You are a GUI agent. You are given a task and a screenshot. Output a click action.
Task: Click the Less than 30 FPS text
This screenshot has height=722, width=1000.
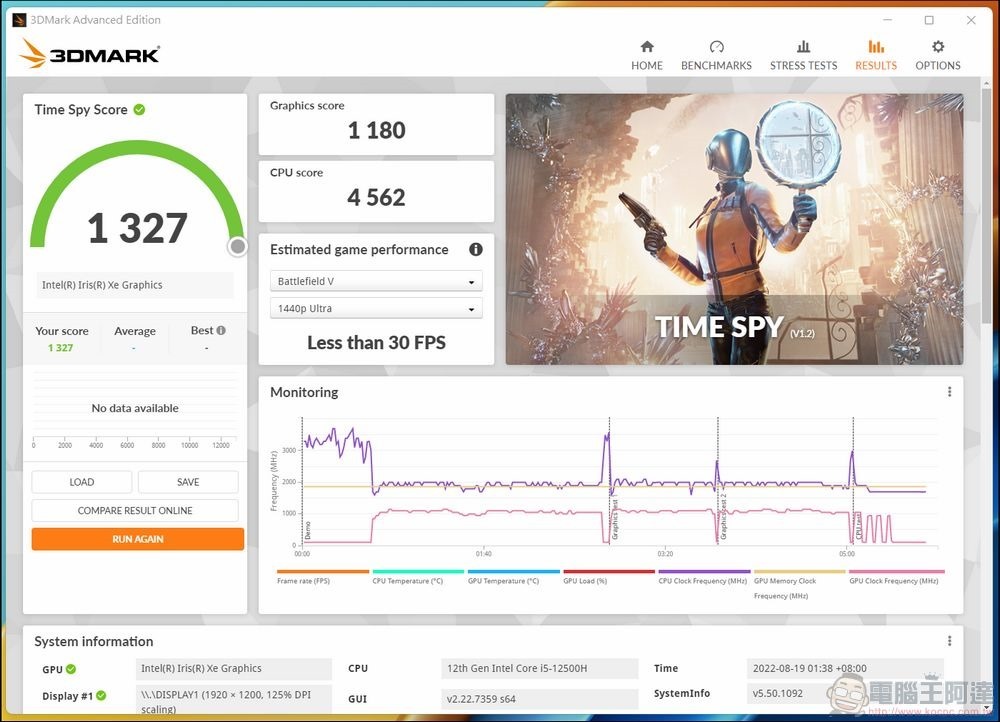coord(376,343)
